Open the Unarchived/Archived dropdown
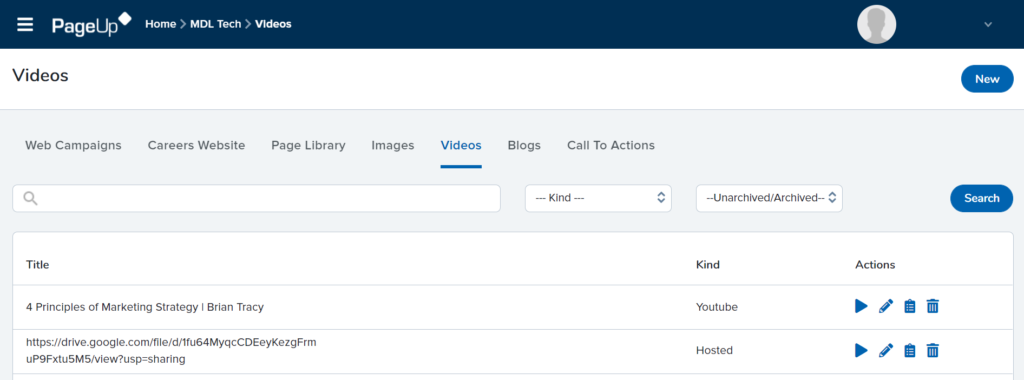The image size is (1024, 380). coord(769,198)
